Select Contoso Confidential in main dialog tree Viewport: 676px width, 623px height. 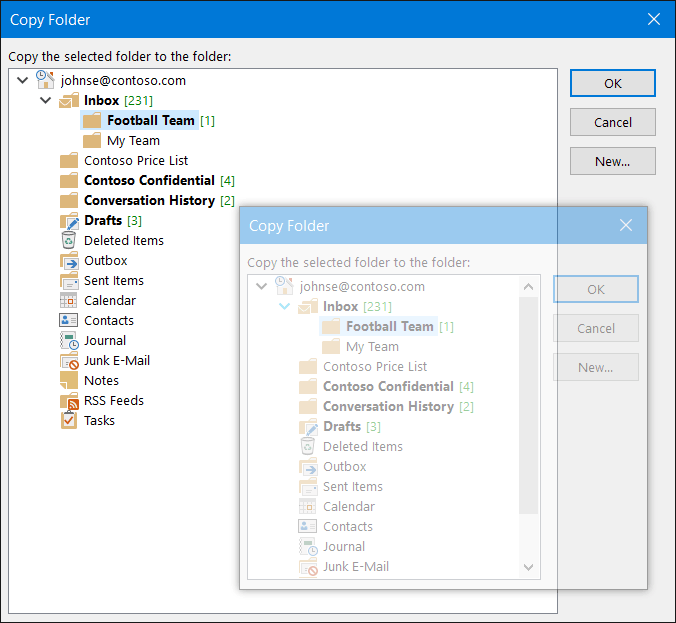tap(149, 180)
